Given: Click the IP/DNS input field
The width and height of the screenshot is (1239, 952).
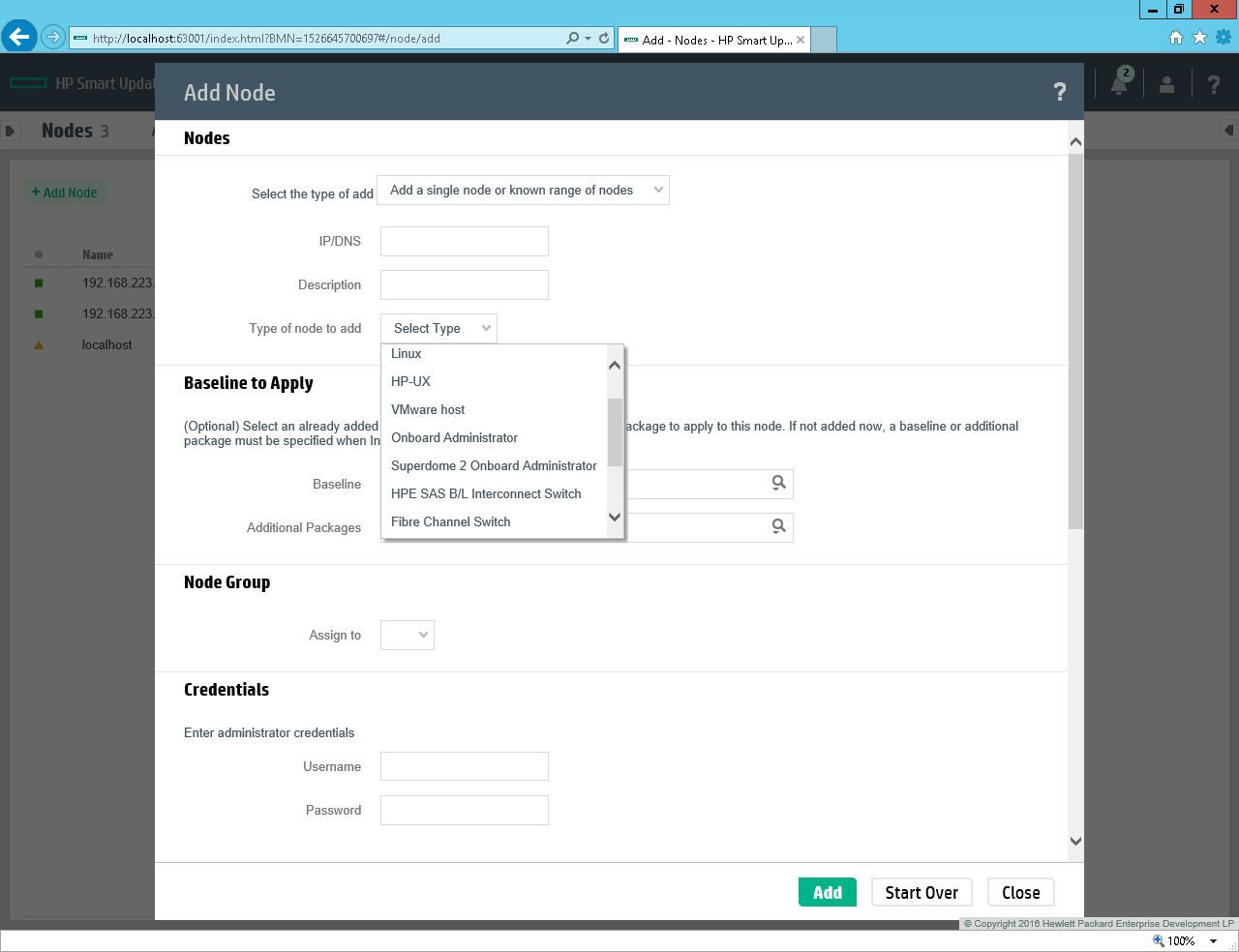Looking at the screenshot, I should pos(465,242).
